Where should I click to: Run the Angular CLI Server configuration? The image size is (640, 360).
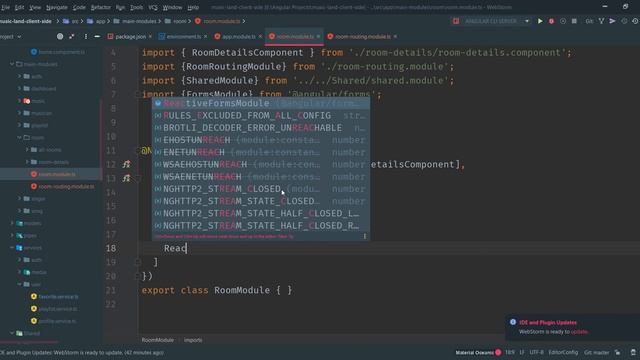(x=540, y=21)
